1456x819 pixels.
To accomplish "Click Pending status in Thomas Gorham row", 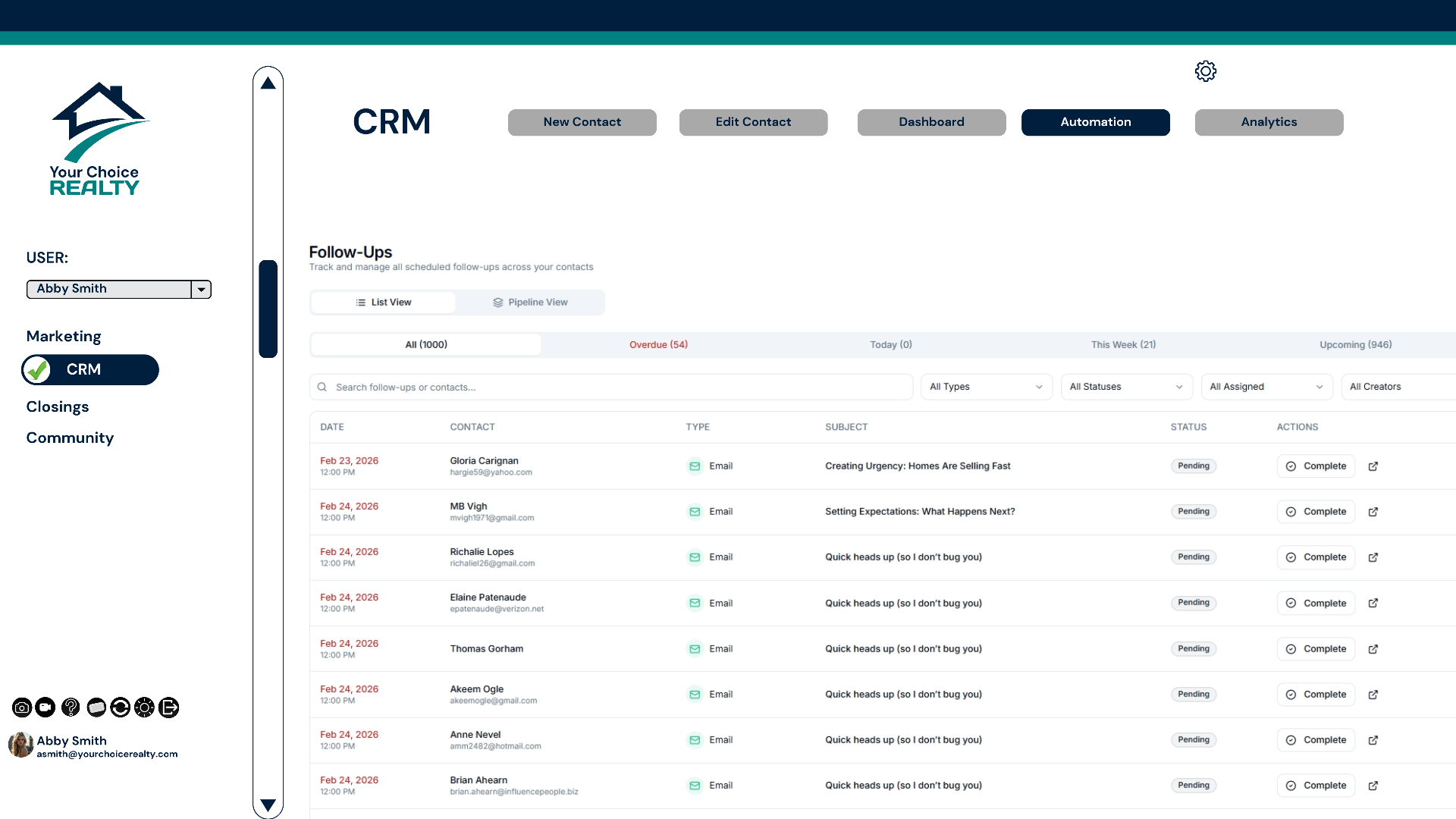I will coord(1194,649).
